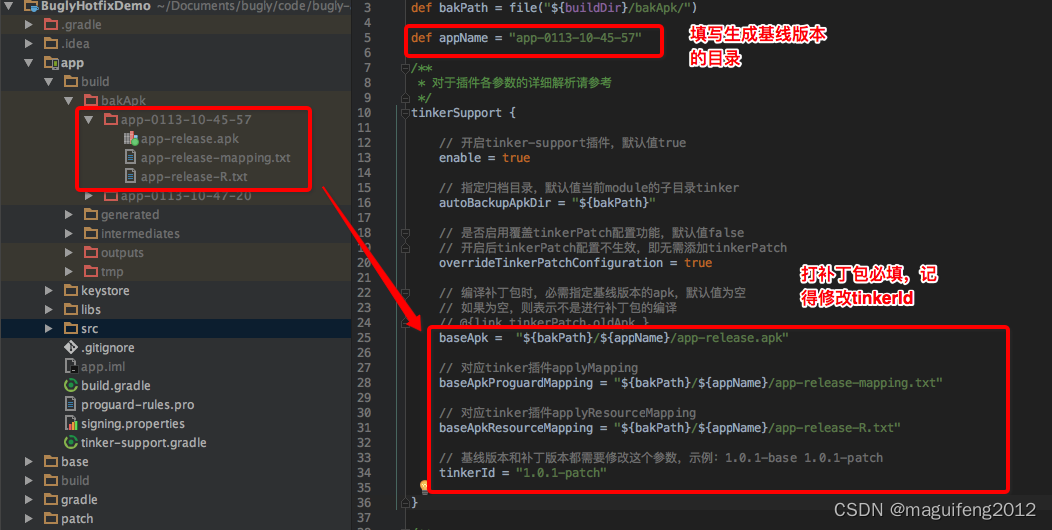
Task: Click the intermediates folder icon
Action: (91, 233)
